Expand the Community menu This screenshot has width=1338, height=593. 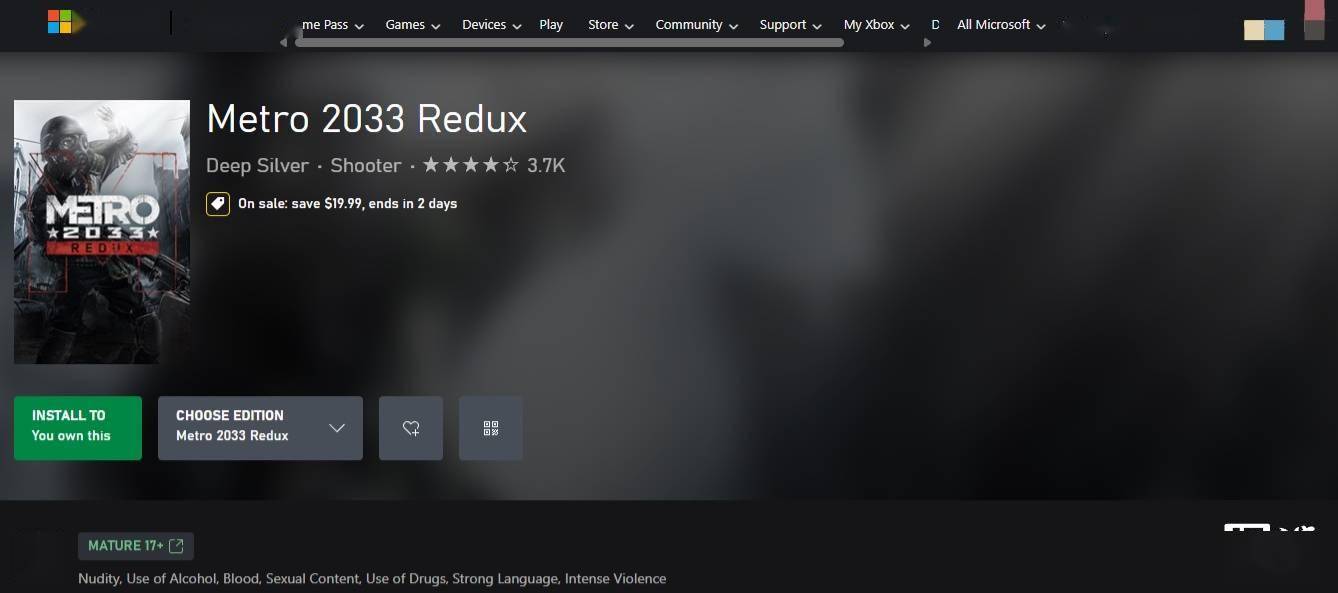pyautogui.click(x=697, y=25)
